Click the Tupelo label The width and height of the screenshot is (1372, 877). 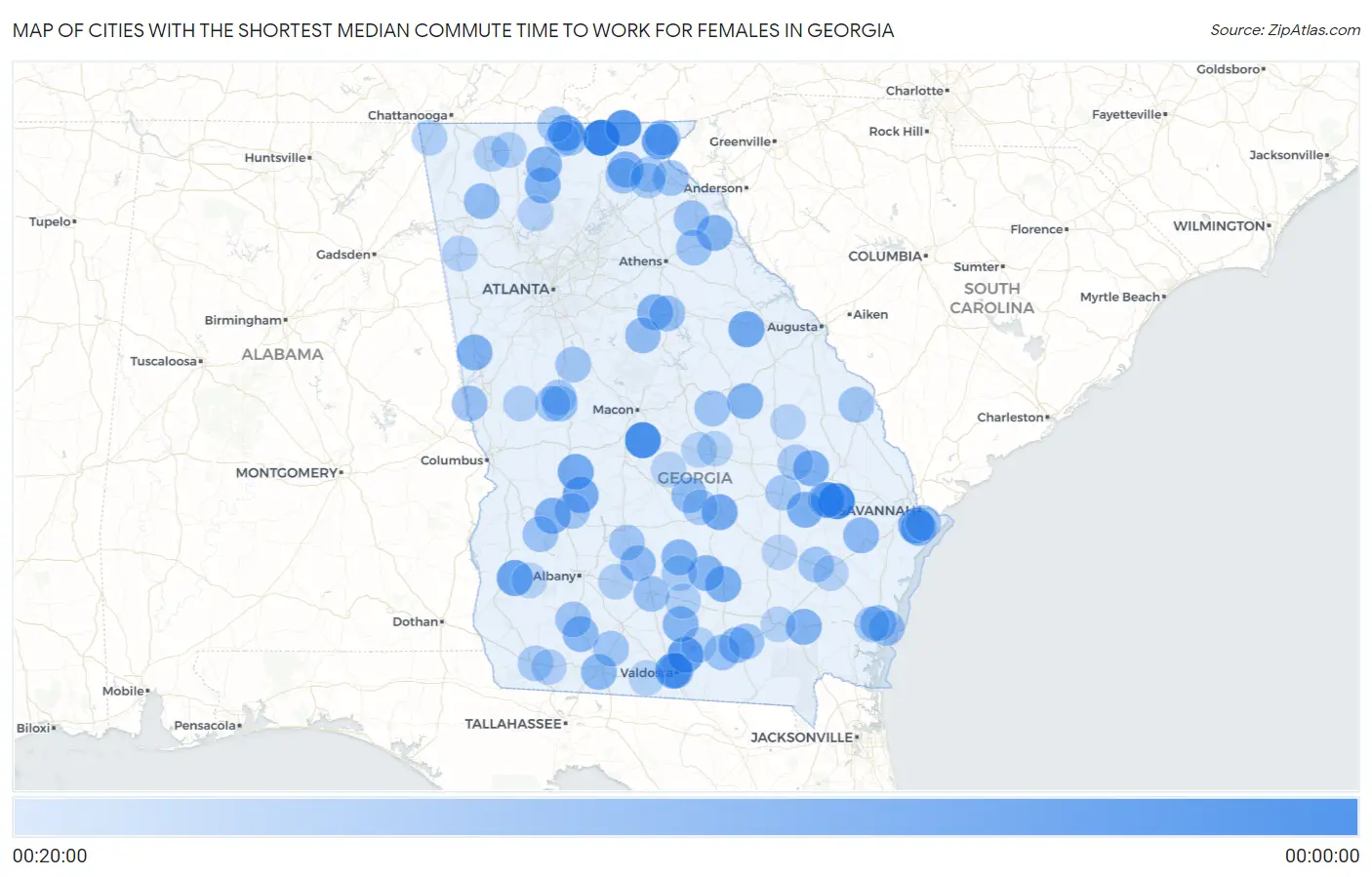pyautogui.click(x=50, y=221)
